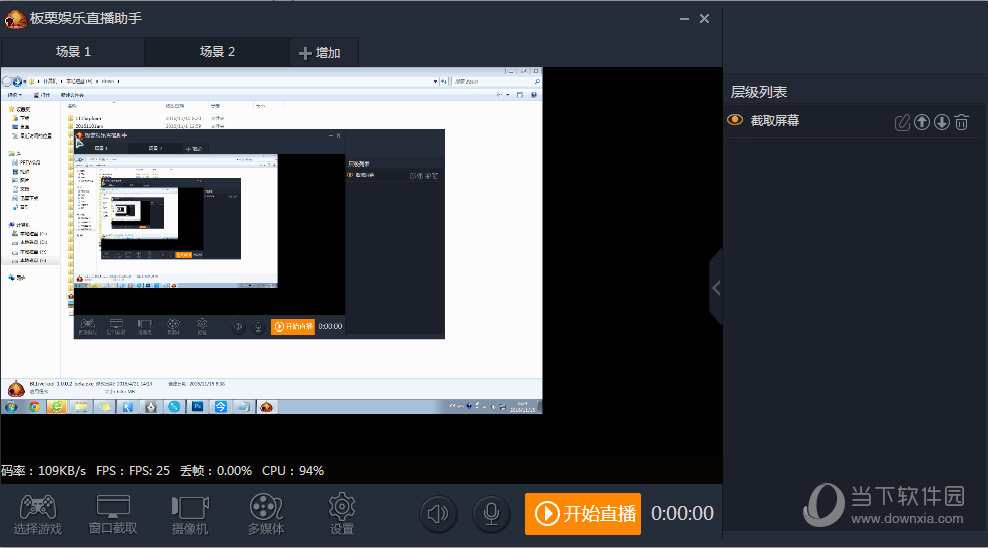Mute the speaker output
988x548 pixels.
coord(438,514)
